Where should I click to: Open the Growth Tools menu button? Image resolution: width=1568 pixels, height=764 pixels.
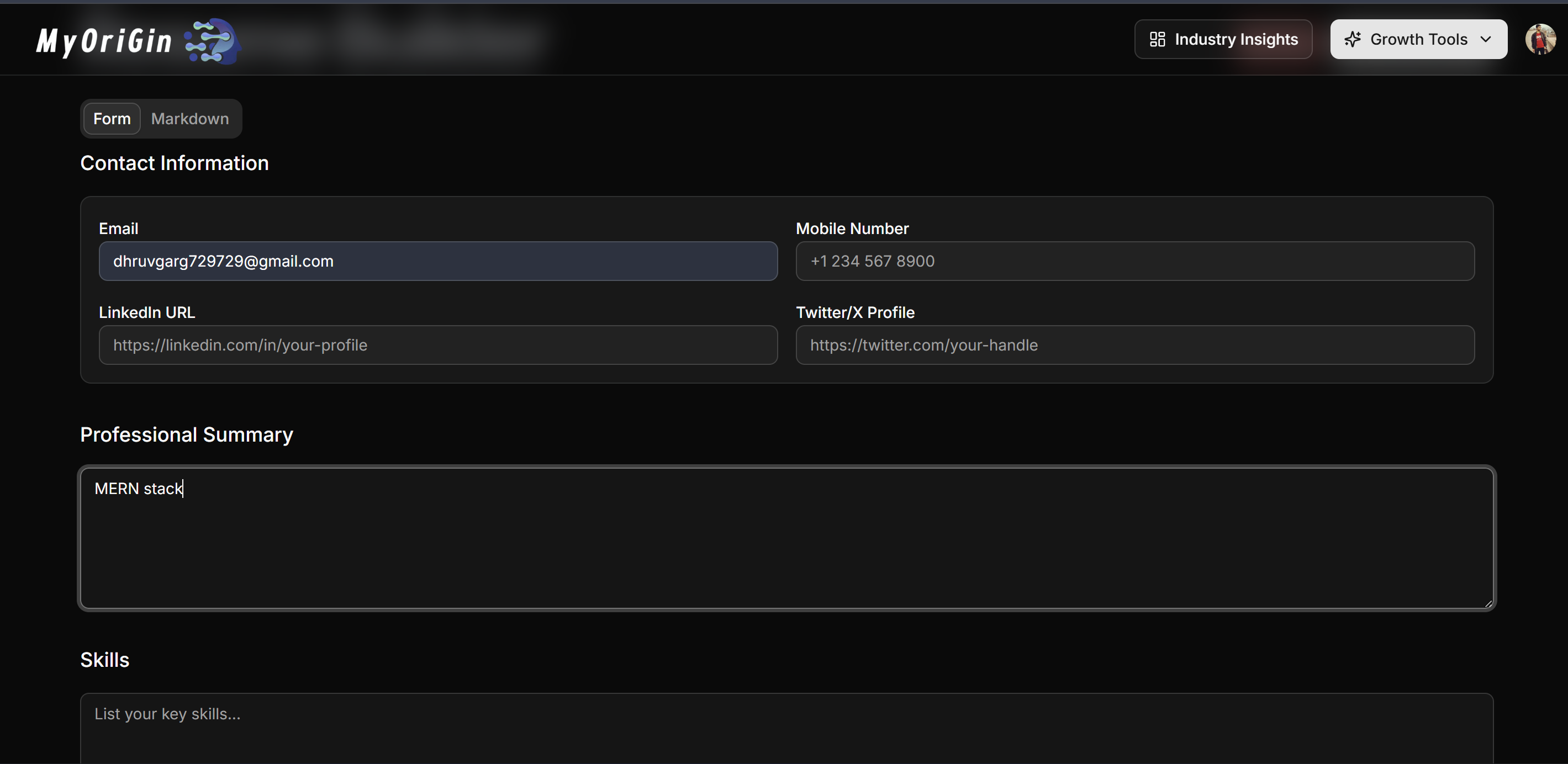point(1418,40)
